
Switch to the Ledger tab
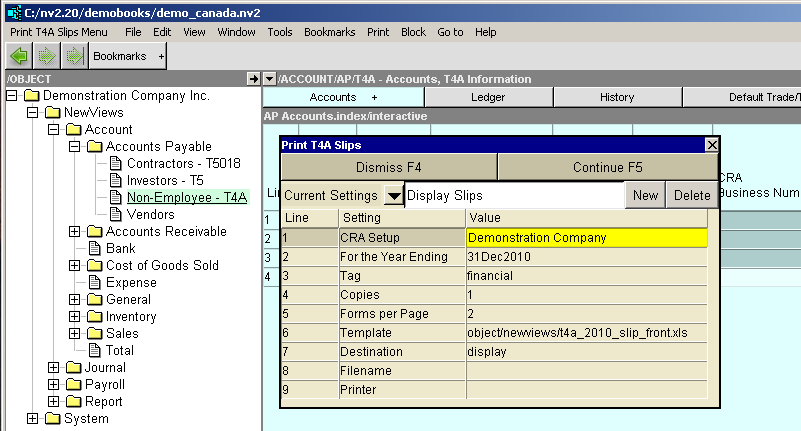pos(488,97)
